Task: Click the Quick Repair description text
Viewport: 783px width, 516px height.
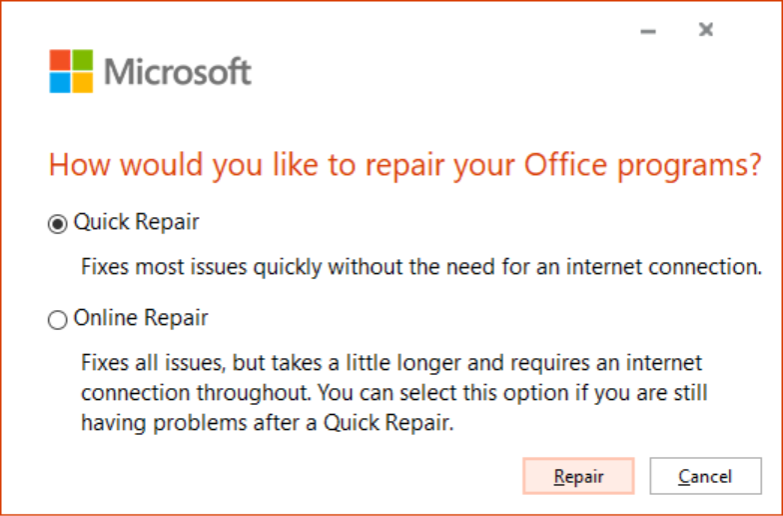Action: click(x=420, y=267)
